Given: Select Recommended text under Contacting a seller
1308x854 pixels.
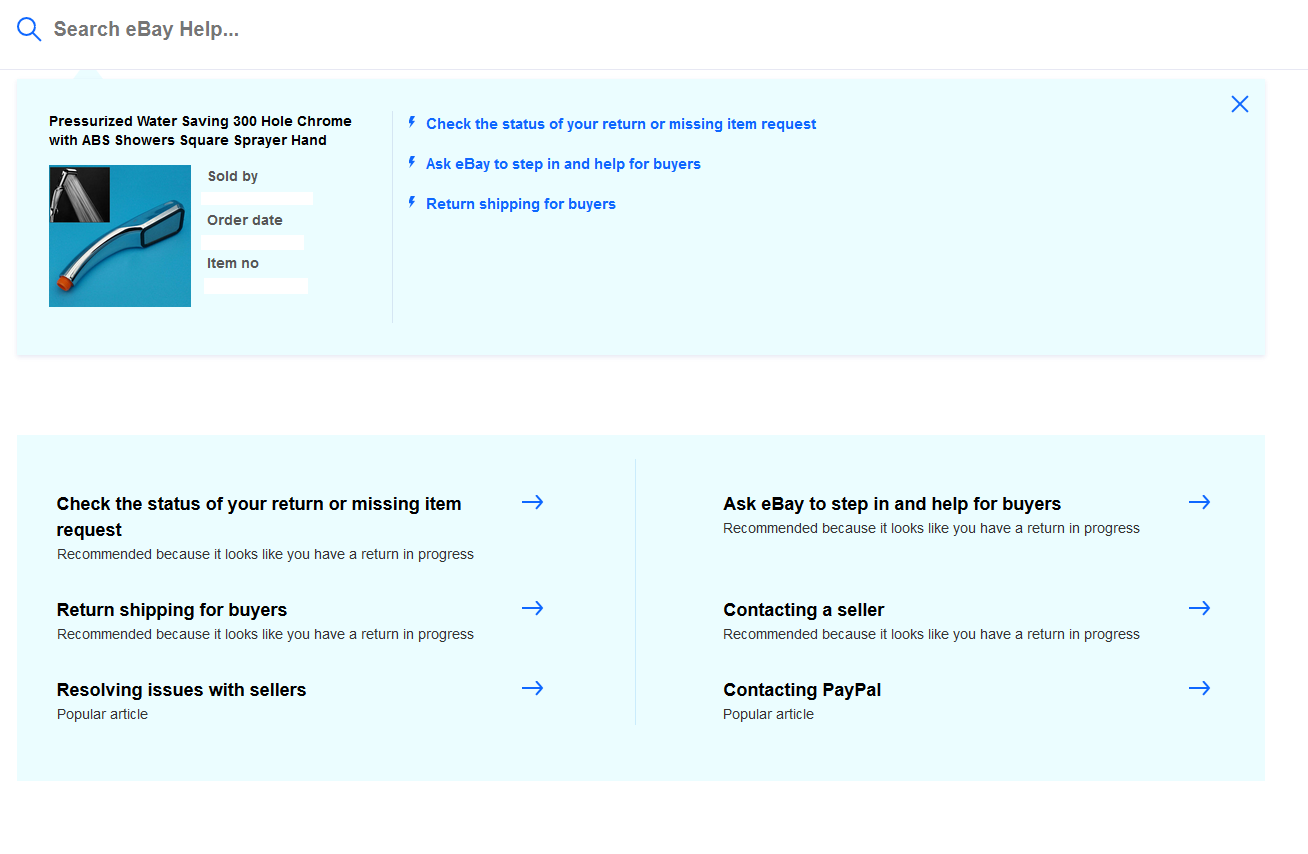Looking at the screenshot, I should tap(931, 634).
